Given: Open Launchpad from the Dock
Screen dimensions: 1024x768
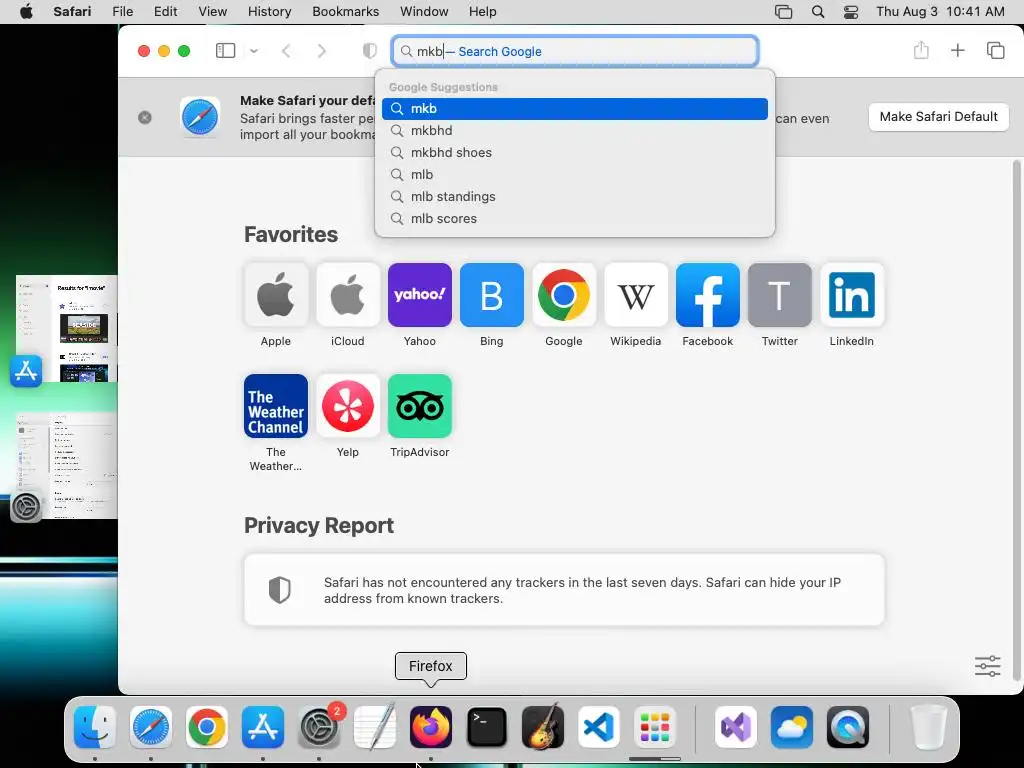Looking at the screenshot, I should pos(655,727).
